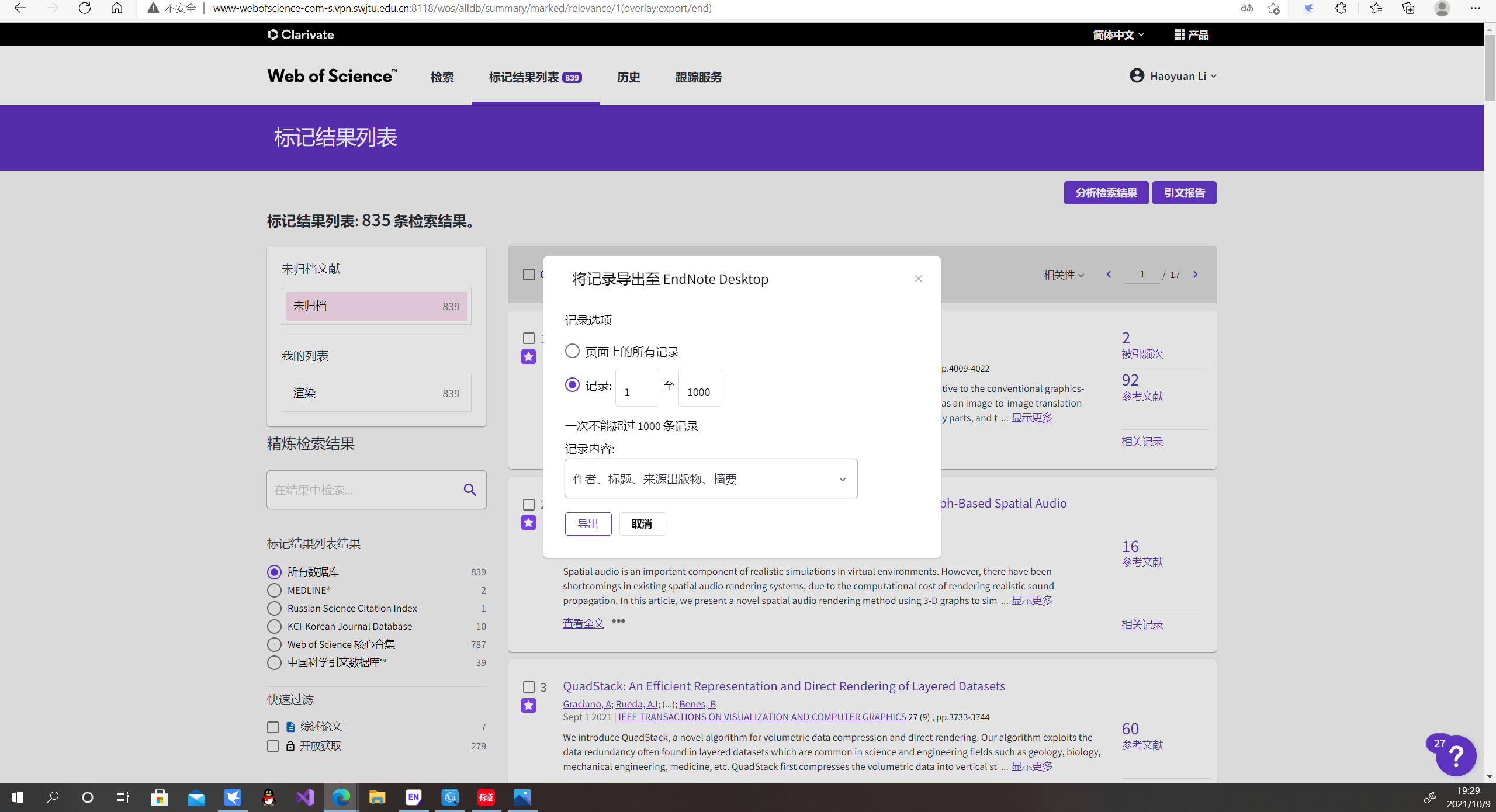This screenshot has width=1496, height=812.
Task: Select records range radio option
Action: coord(572,385)
